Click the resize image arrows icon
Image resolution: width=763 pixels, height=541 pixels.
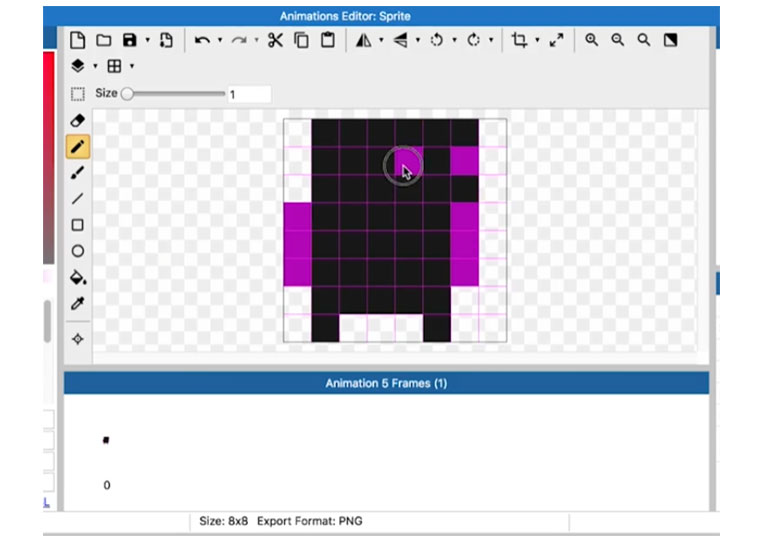click(x=556, y=40)
